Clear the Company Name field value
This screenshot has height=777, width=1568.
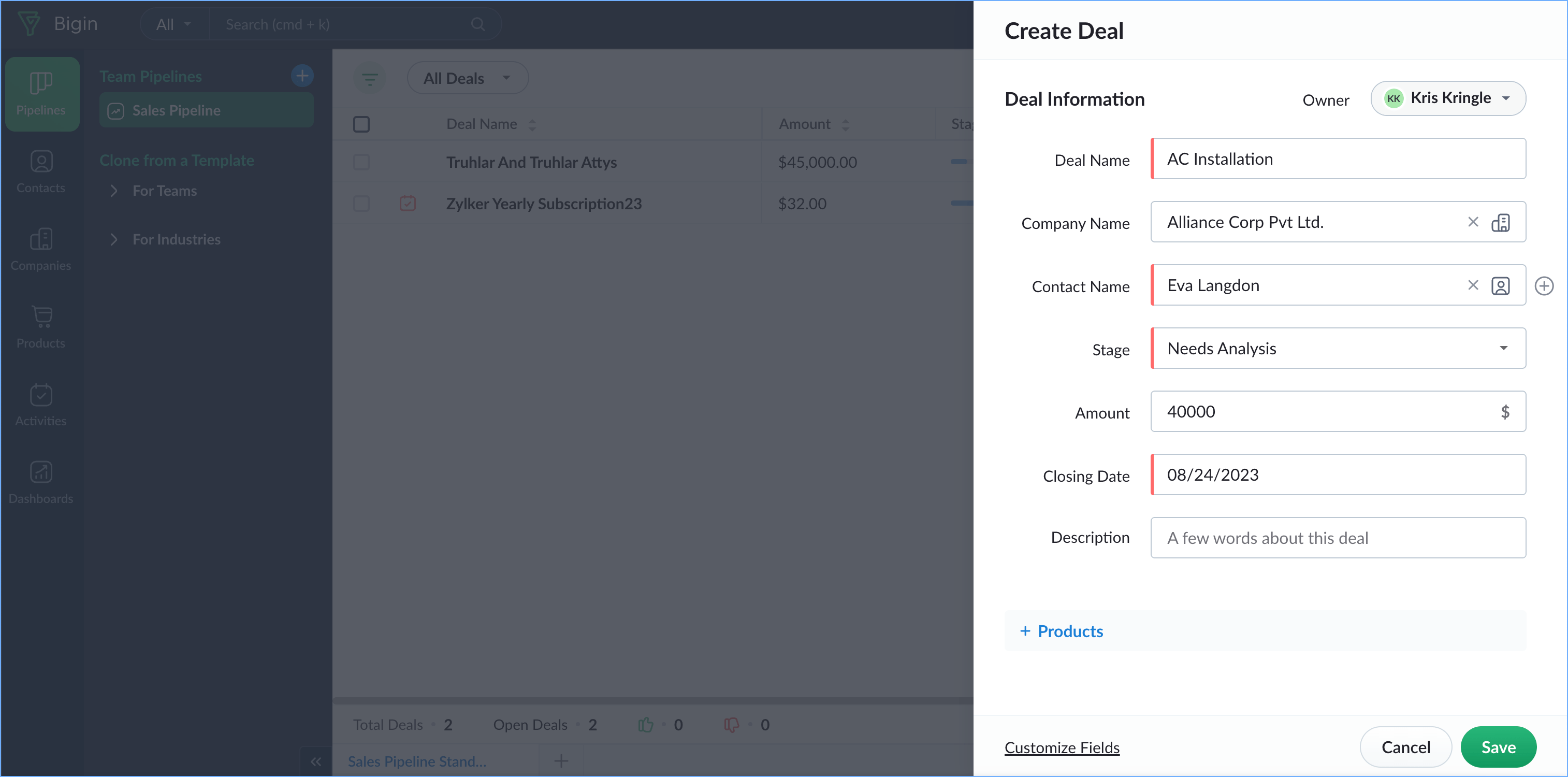coord(1472,222)
